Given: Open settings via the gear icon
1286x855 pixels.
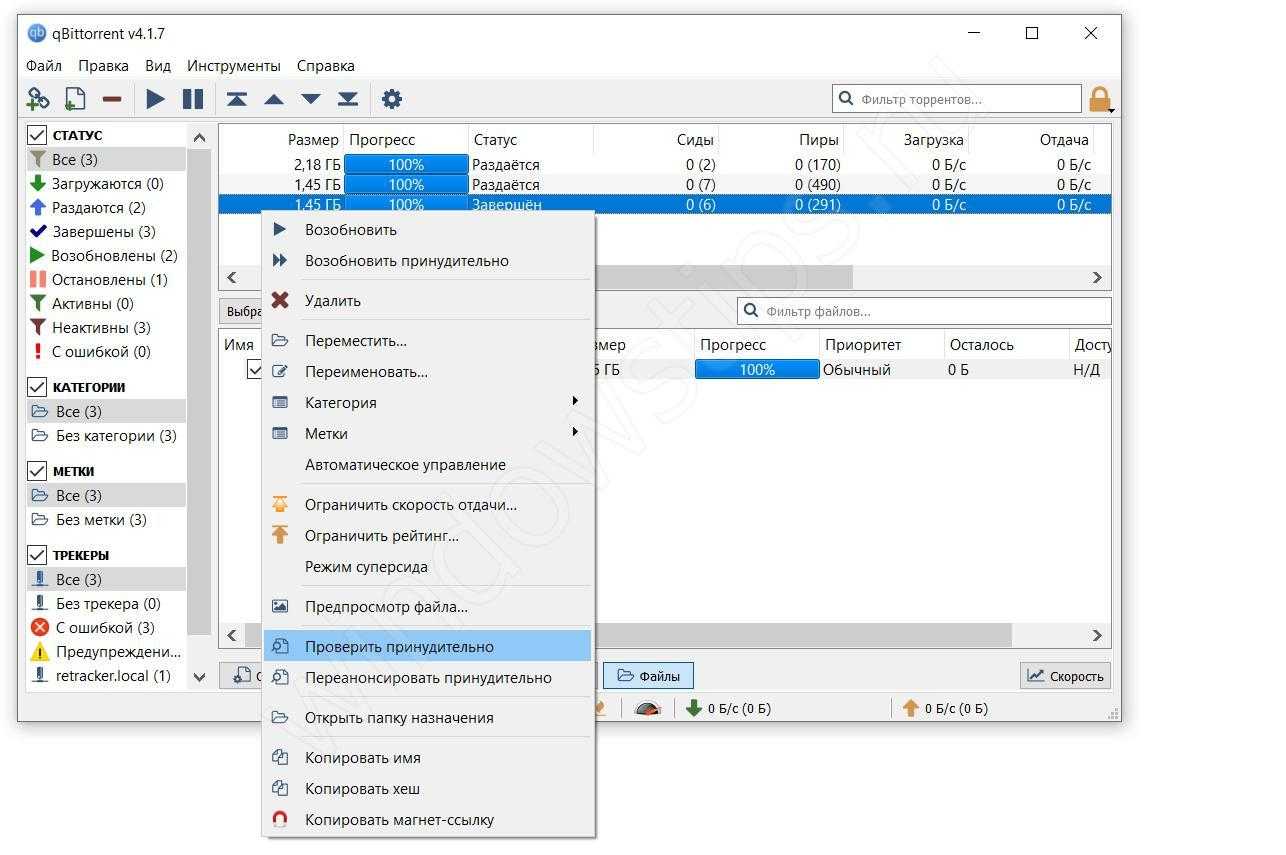Looking at the screenshot, I should [x=392, y=99].
